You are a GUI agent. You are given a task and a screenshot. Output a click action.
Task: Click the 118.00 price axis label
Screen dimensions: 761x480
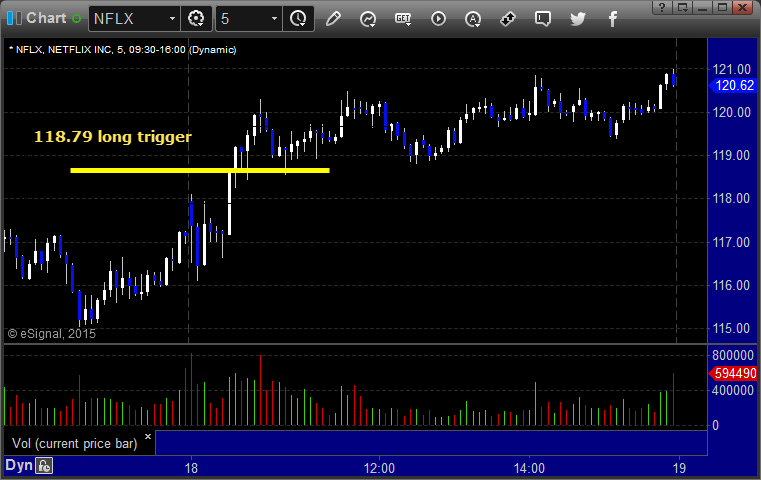coord(731,199)
